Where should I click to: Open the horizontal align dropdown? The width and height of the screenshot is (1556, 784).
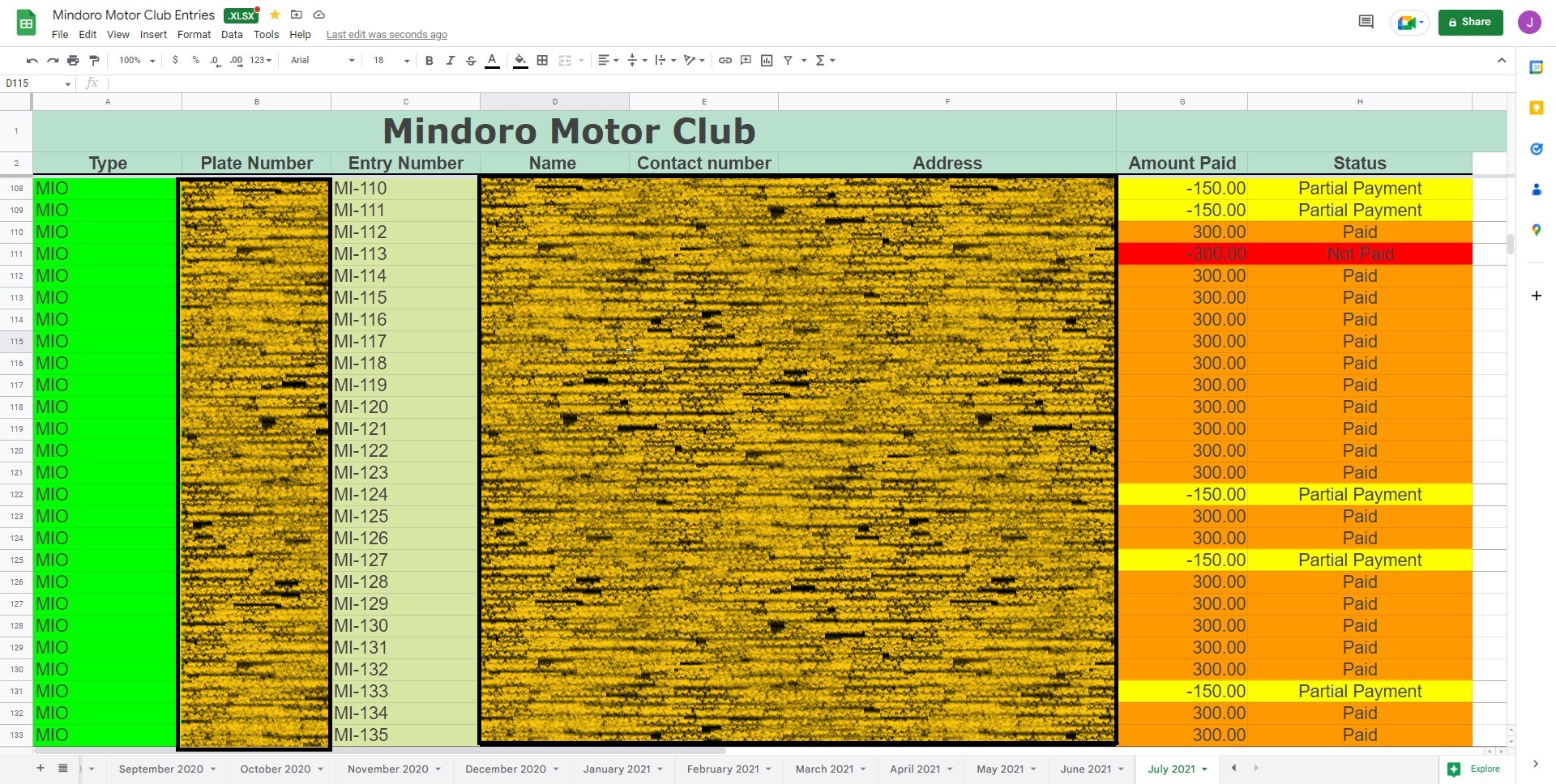coord(608,61)
